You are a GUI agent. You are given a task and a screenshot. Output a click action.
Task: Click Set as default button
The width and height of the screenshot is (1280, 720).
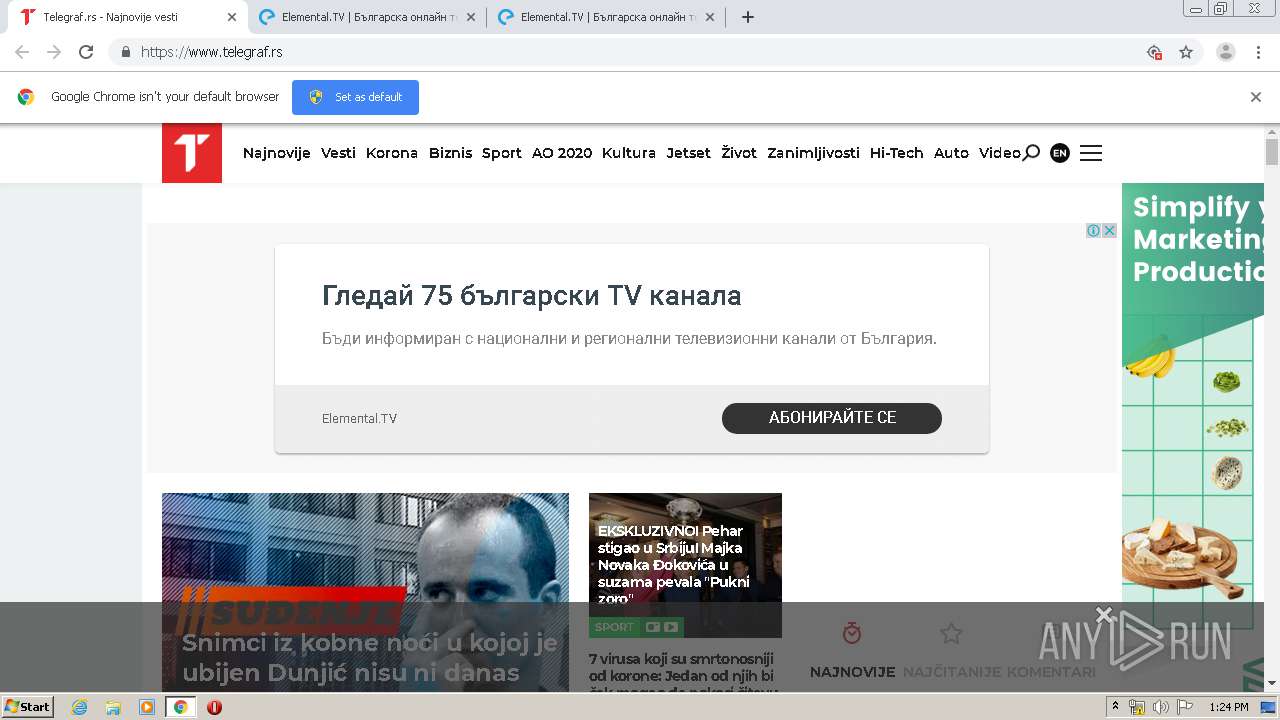pos(355,97)
